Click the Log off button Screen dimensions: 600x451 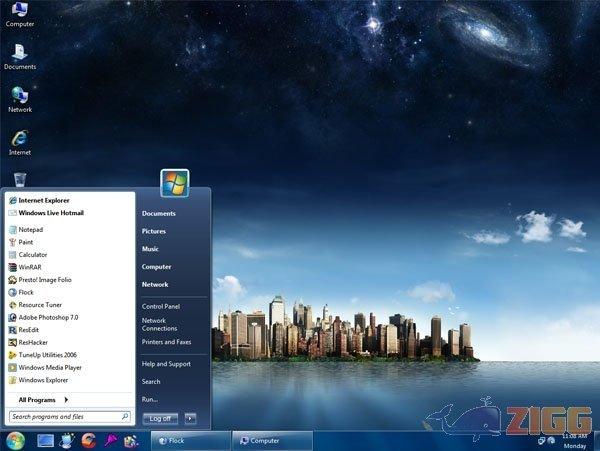tap(160, 418)
